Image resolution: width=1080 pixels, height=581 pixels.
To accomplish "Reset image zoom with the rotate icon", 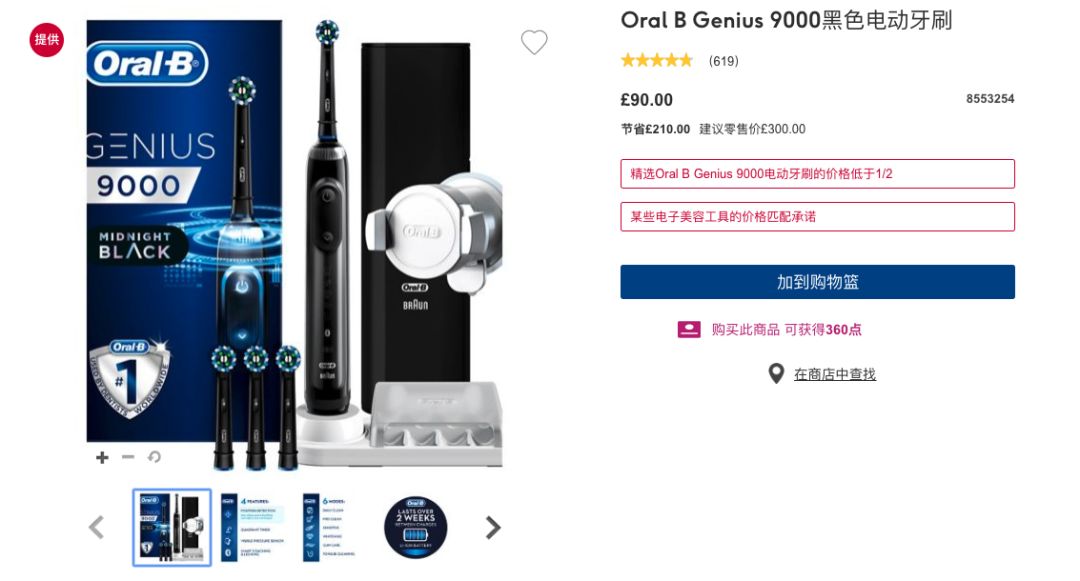I will tap(154, 457).
